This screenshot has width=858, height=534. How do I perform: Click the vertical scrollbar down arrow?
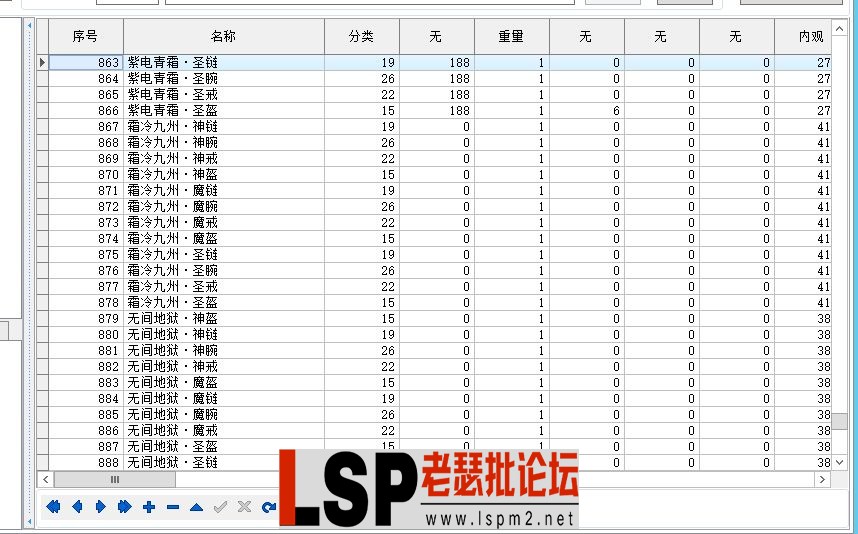pos(839,462)
